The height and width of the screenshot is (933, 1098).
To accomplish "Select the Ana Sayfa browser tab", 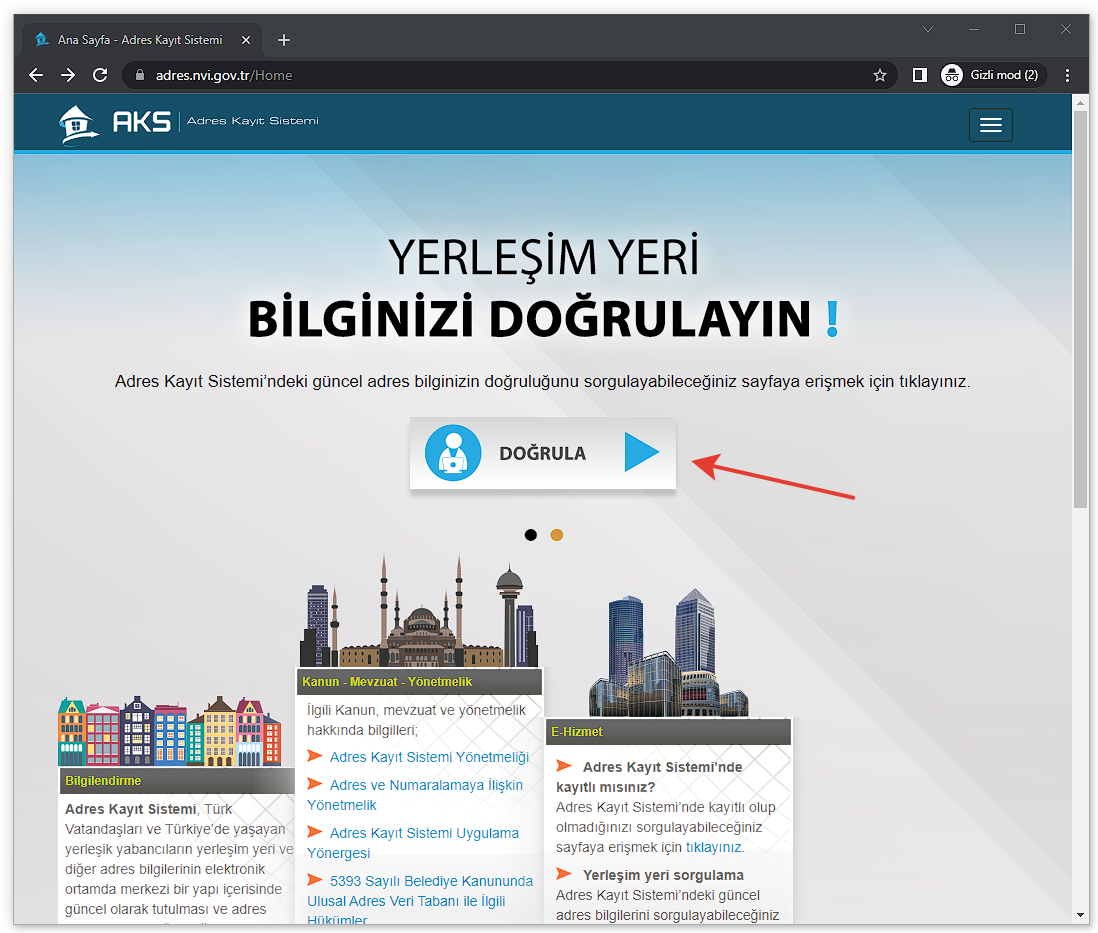I will (x=140, y=40).
